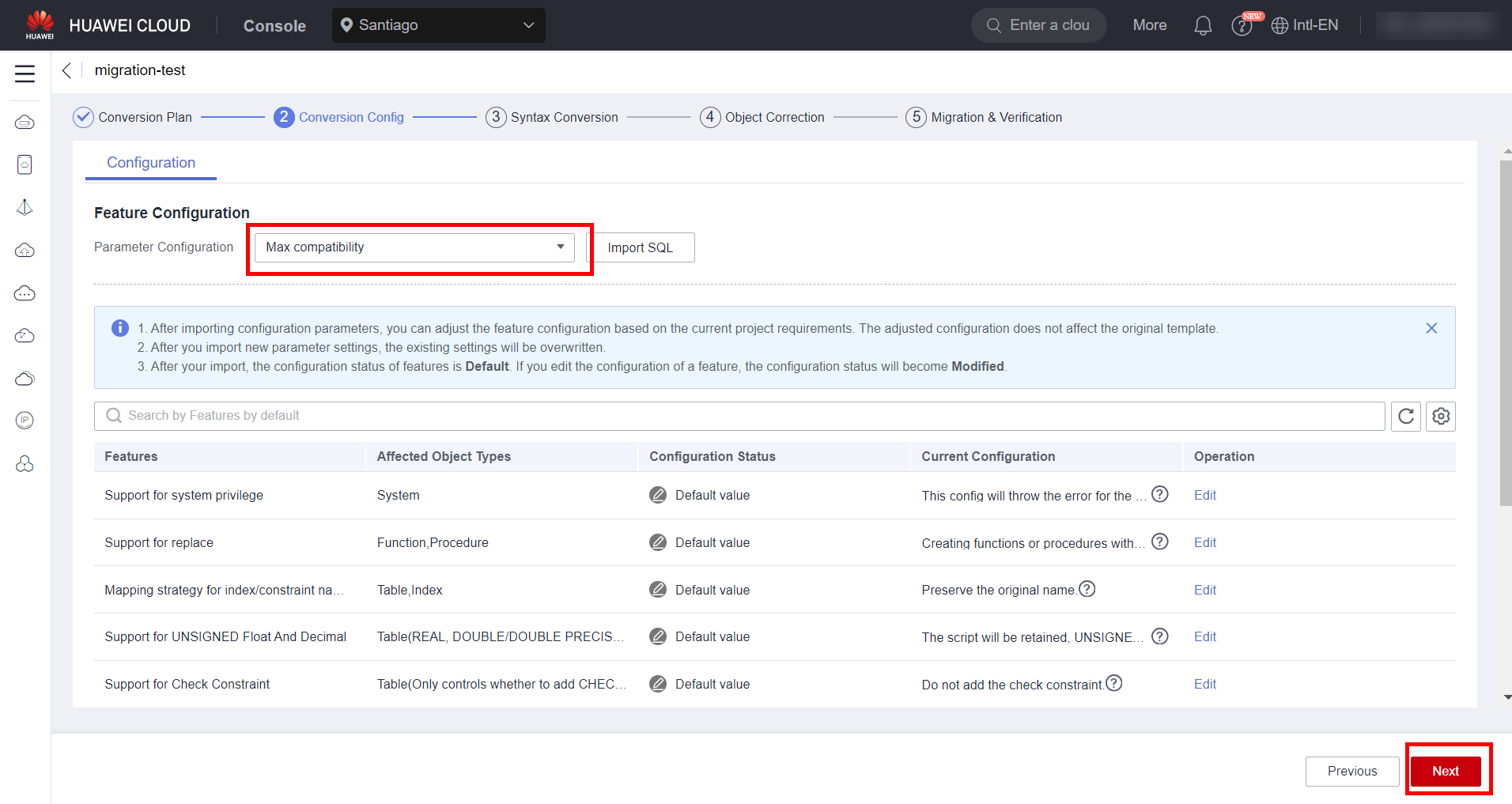
Task: Click the Previous button
Action: (x=1351, y=771)
